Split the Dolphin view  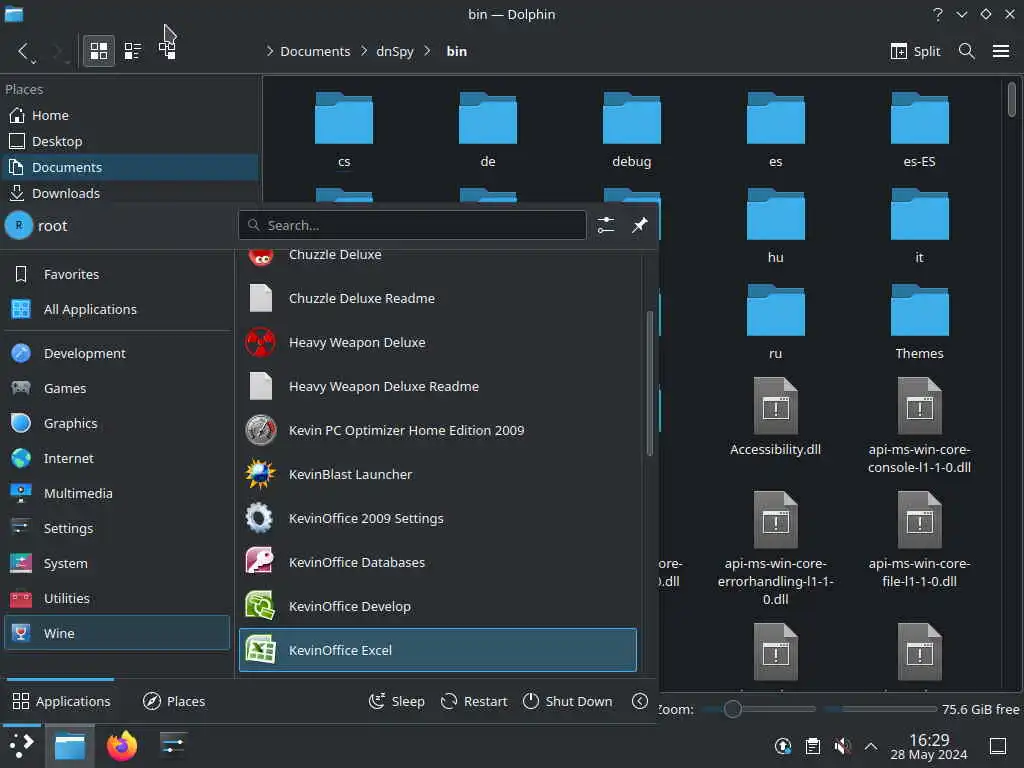(x=915, y=51)
